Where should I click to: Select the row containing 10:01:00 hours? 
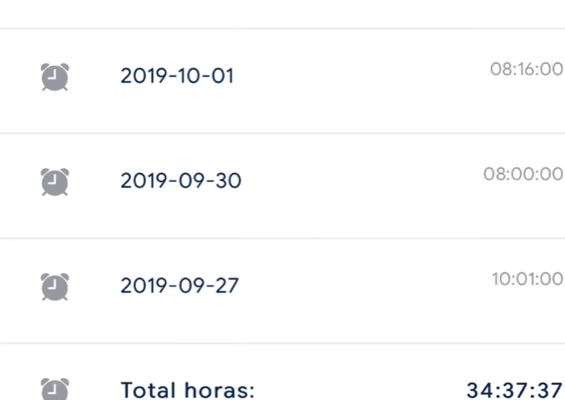pyautogui.click(x=282, y=291)
